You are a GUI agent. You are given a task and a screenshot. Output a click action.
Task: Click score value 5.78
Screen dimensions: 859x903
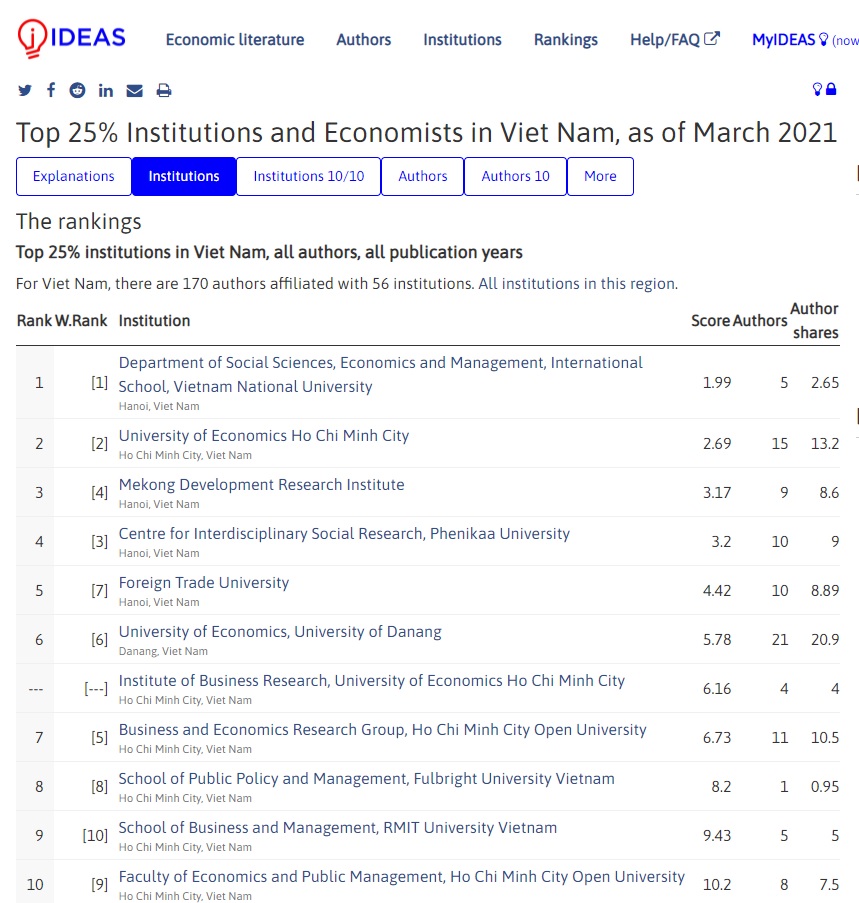717,640
